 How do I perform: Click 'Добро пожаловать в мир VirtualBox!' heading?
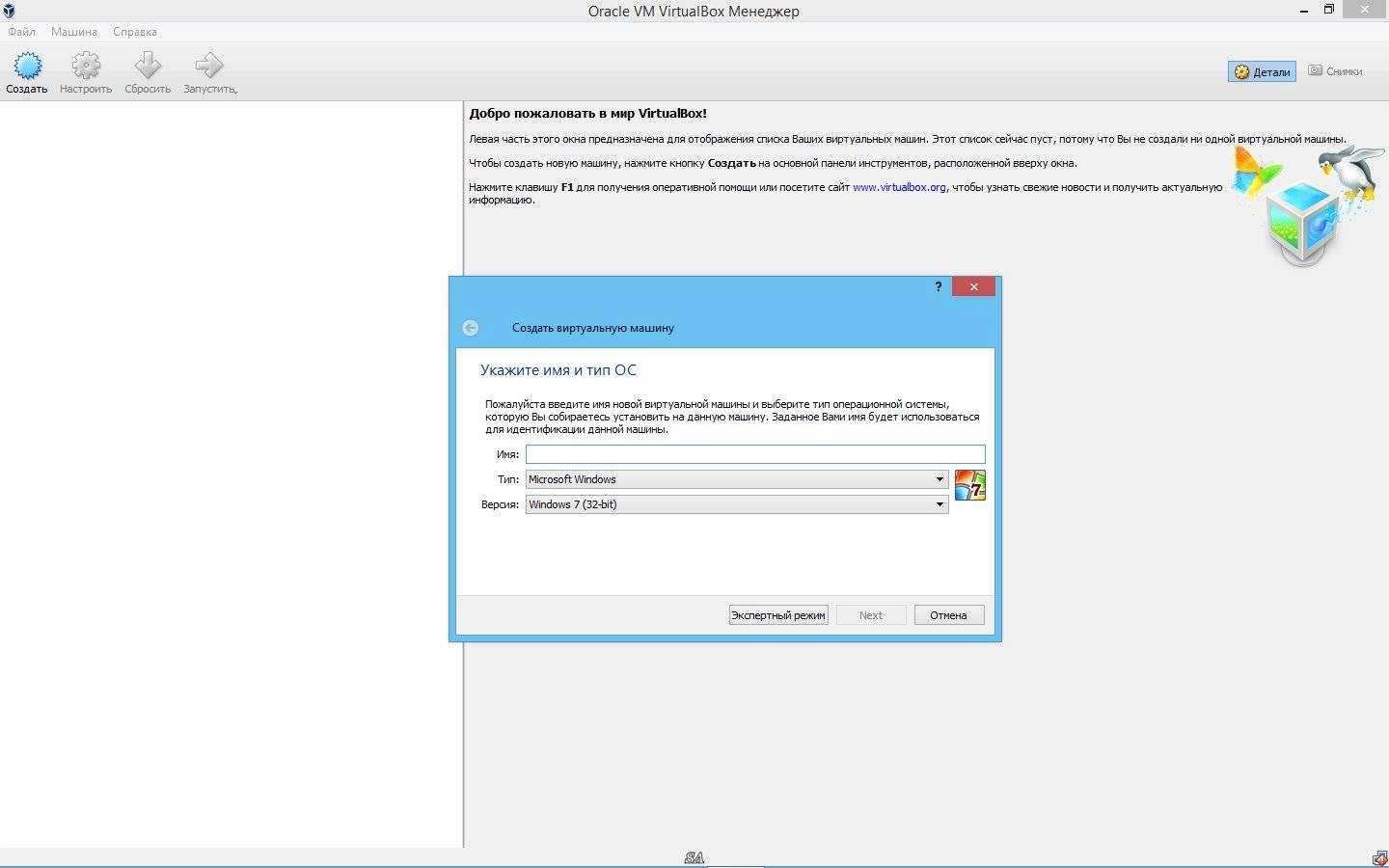[588, 114]
